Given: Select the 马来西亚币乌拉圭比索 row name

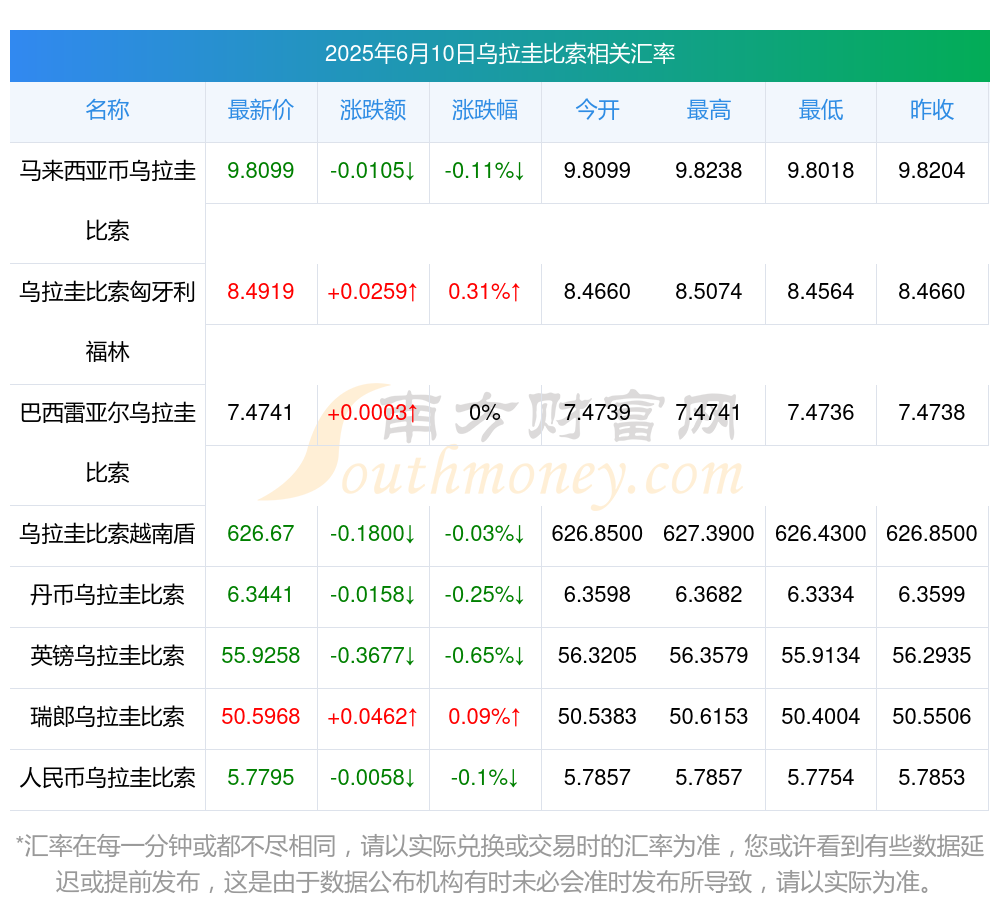Looking at the screenshot, I should [x=107, y=201].
